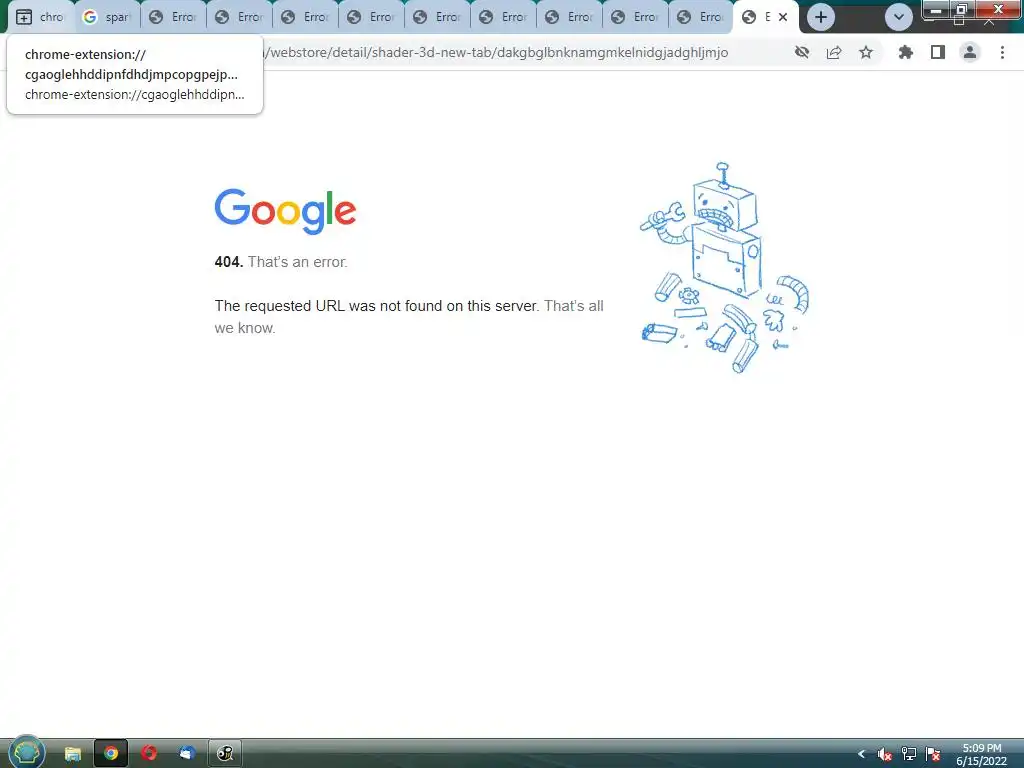
Task: Click the "404." error code text
Action: [x=229, y=262]
